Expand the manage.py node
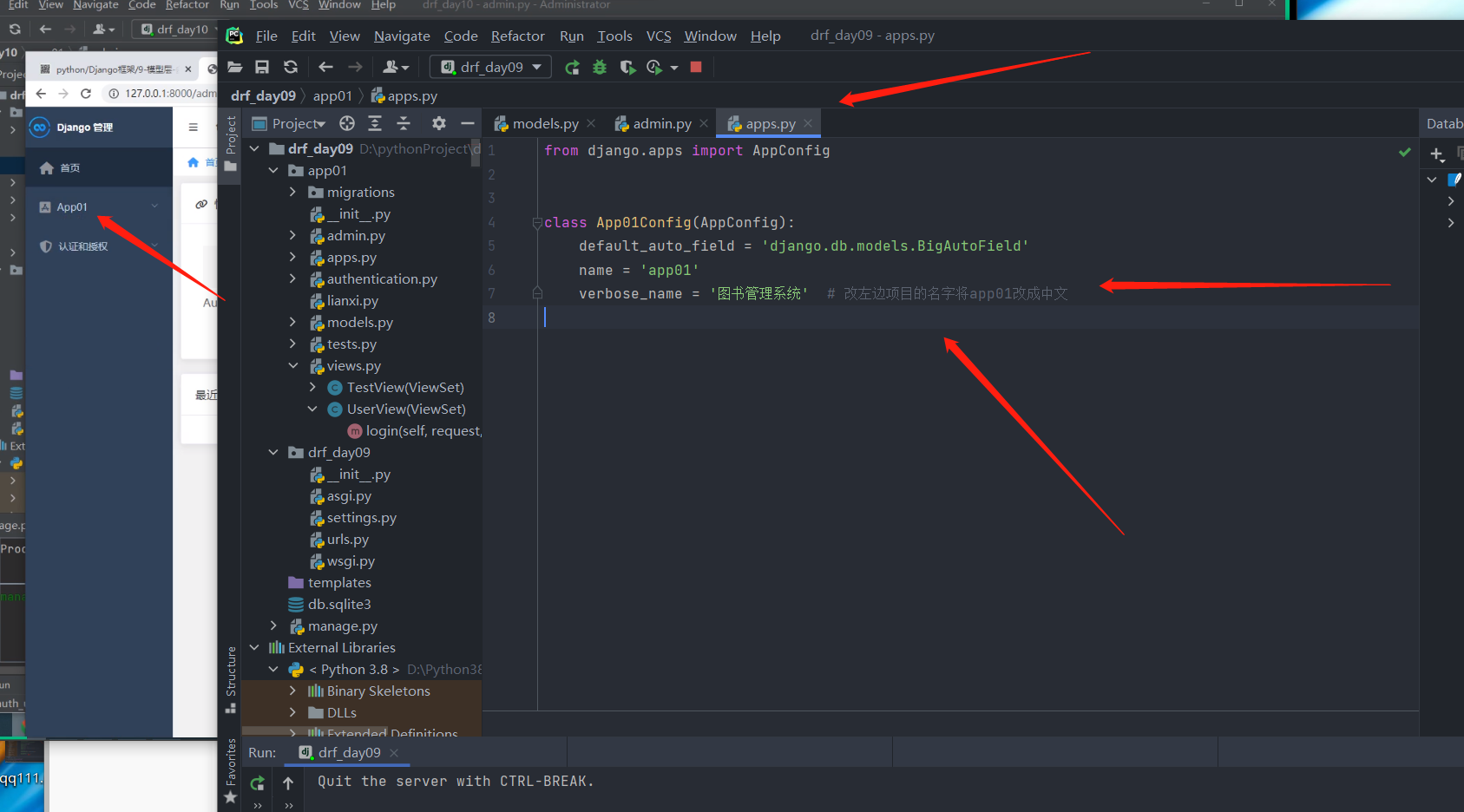 point(273,626)
